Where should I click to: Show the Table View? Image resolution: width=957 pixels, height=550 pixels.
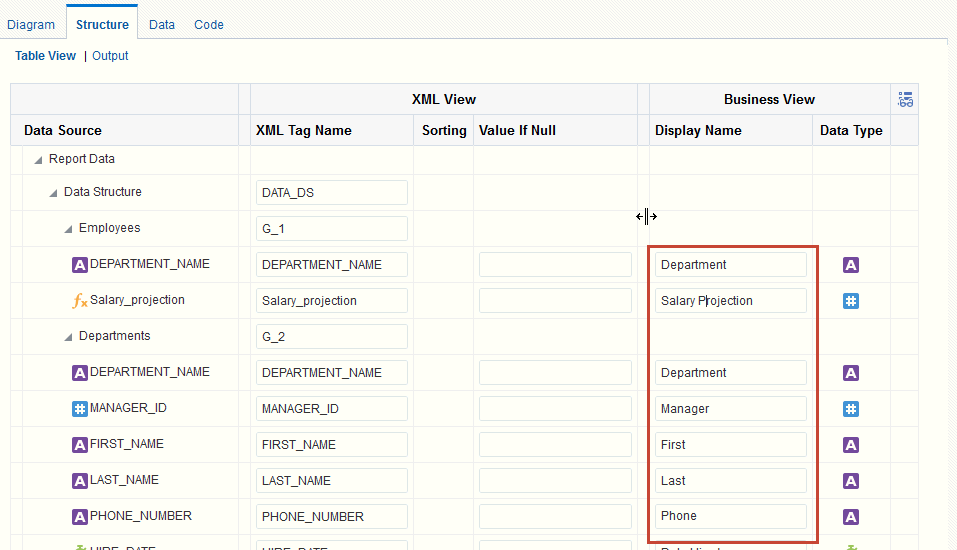45,56
